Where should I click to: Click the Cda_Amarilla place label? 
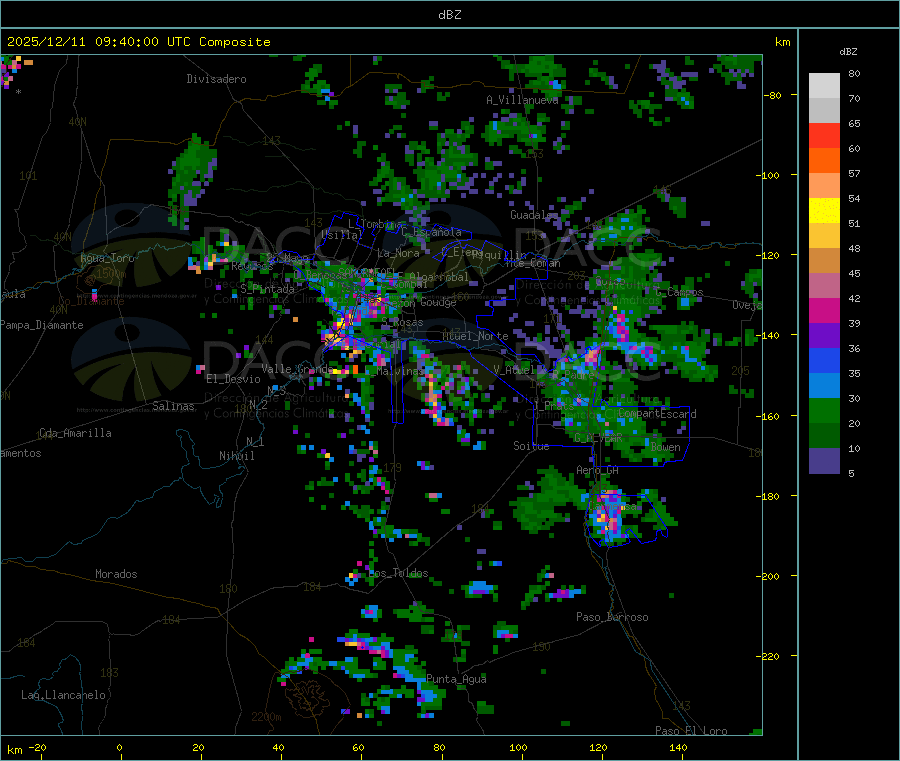coord(75,433)
